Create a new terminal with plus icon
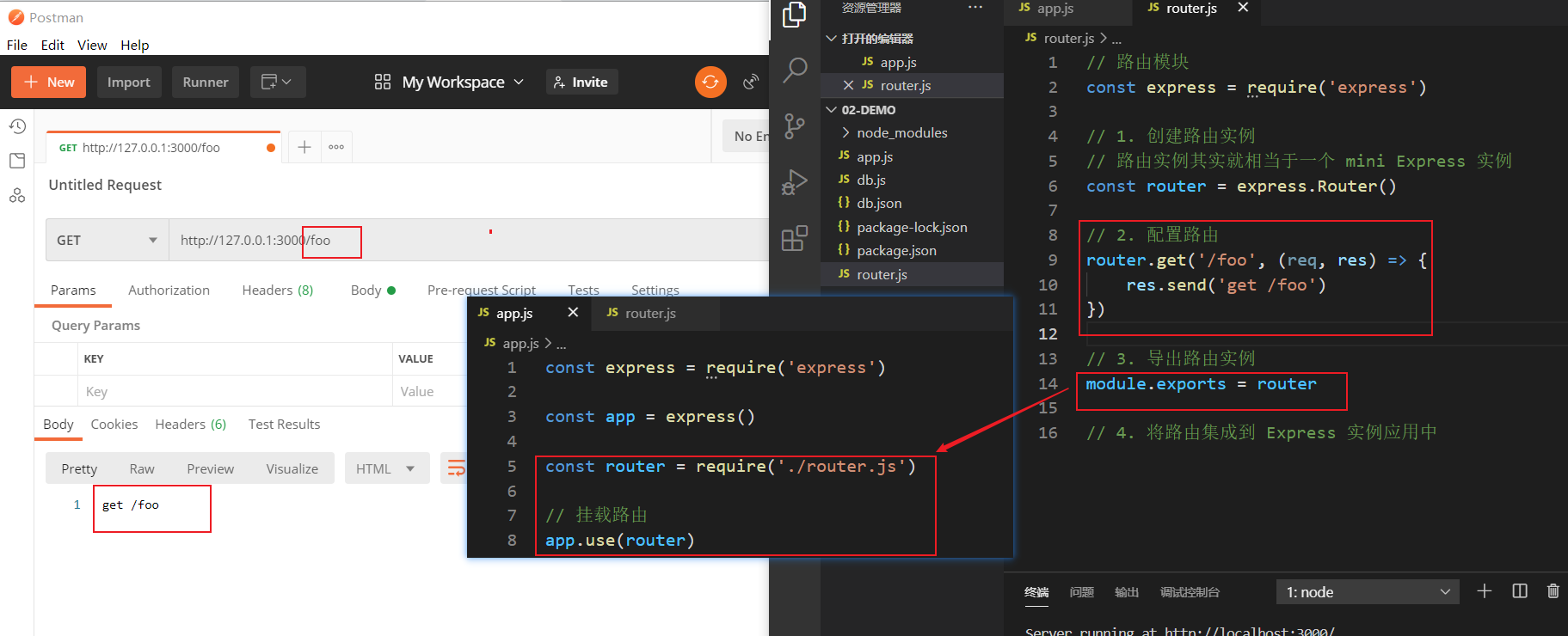The width and height of the screenshot is (1568, 636). tap(1484, 591)
